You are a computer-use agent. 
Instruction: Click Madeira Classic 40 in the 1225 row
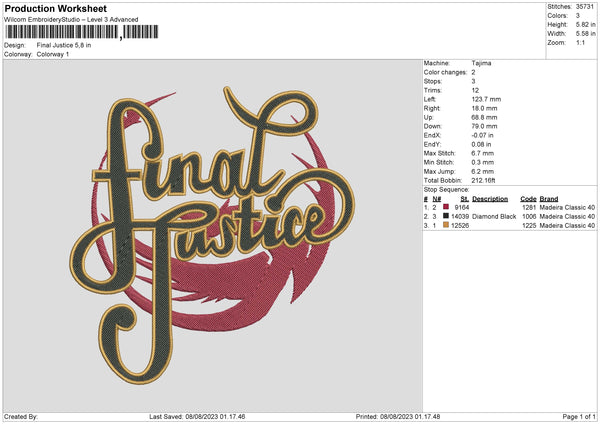pos(567,225)
